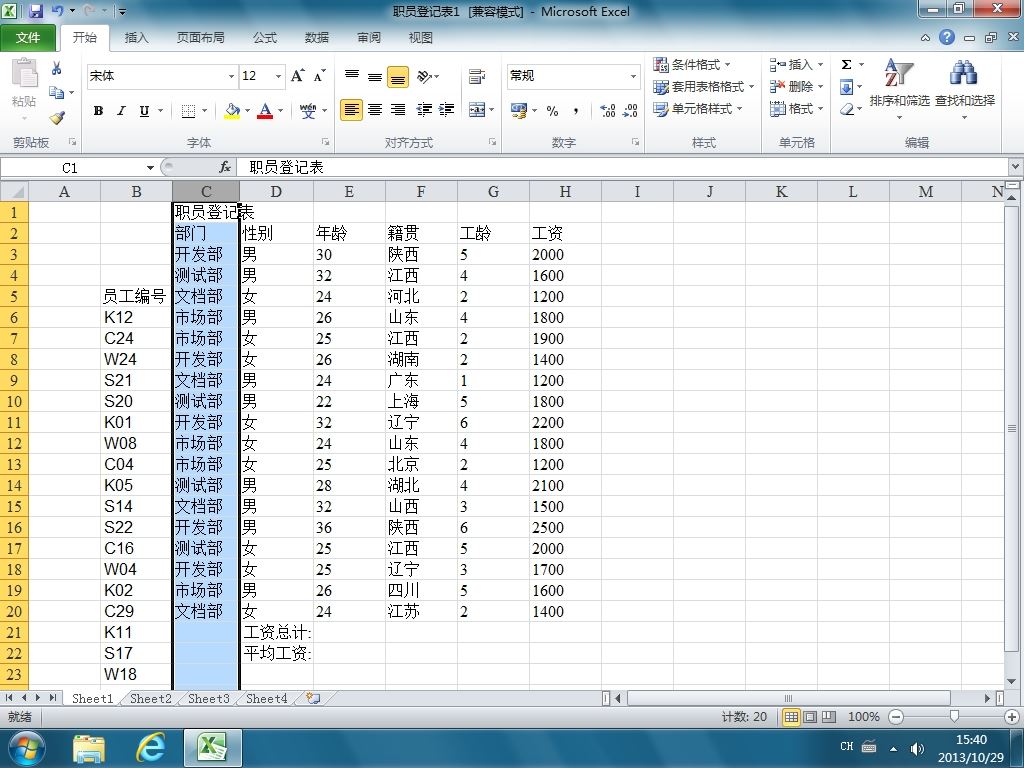
Task: Switch to Sheet2 worksheet tab
Action: 151,698
